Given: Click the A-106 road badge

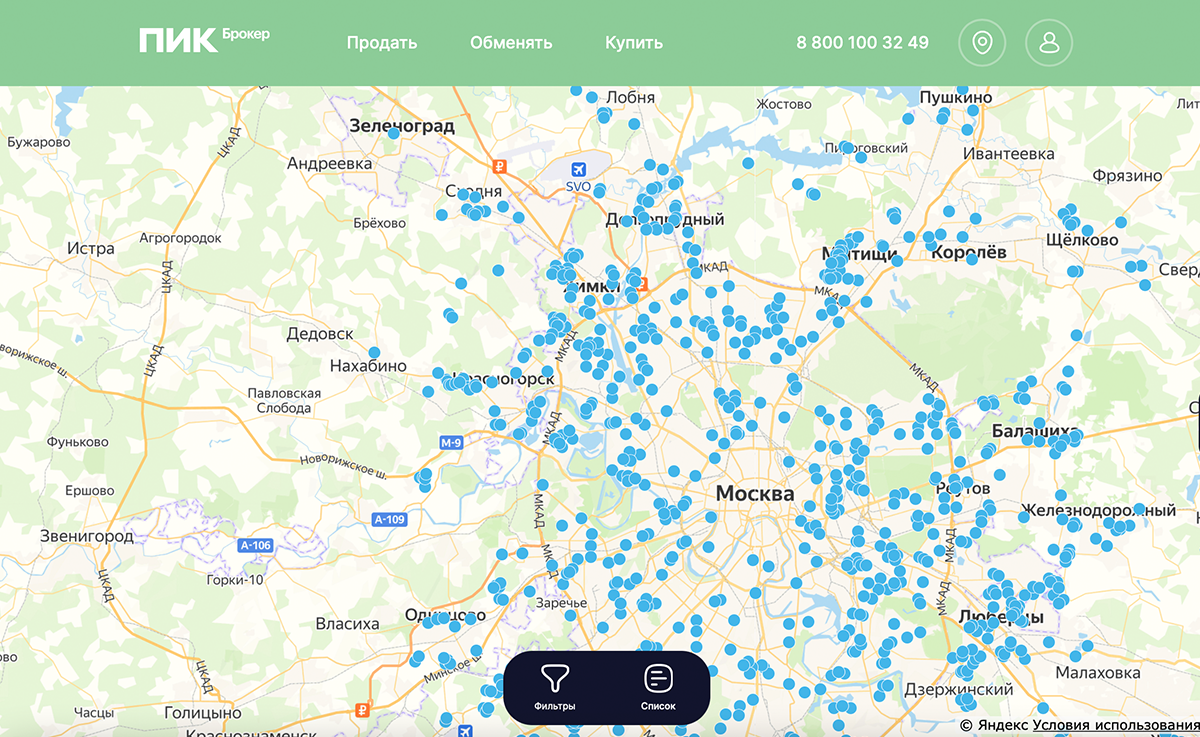Looking at the screenshot, I should click(256, 545).
